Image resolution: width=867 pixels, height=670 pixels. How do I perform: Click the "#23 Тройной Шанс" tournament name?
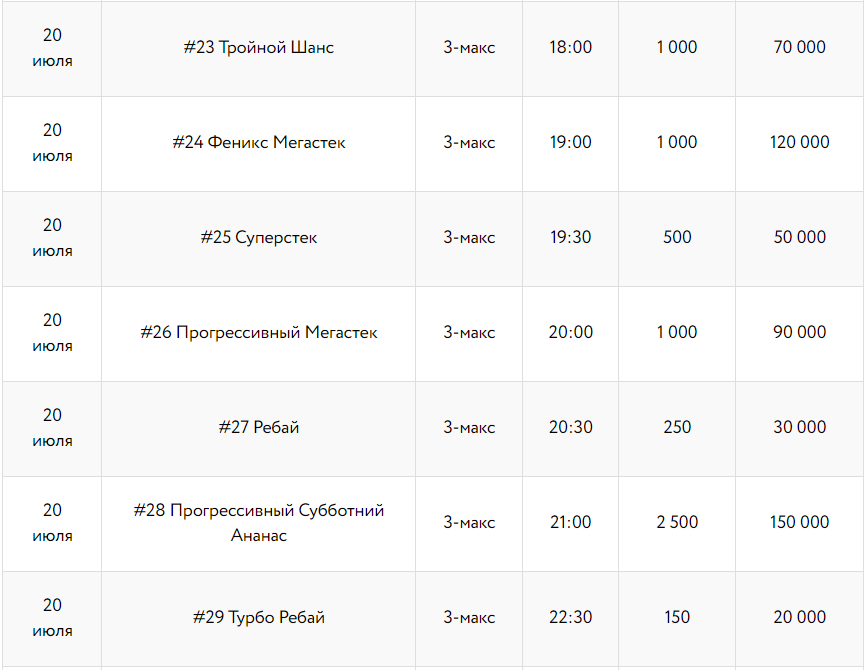(x=258, y=47)
